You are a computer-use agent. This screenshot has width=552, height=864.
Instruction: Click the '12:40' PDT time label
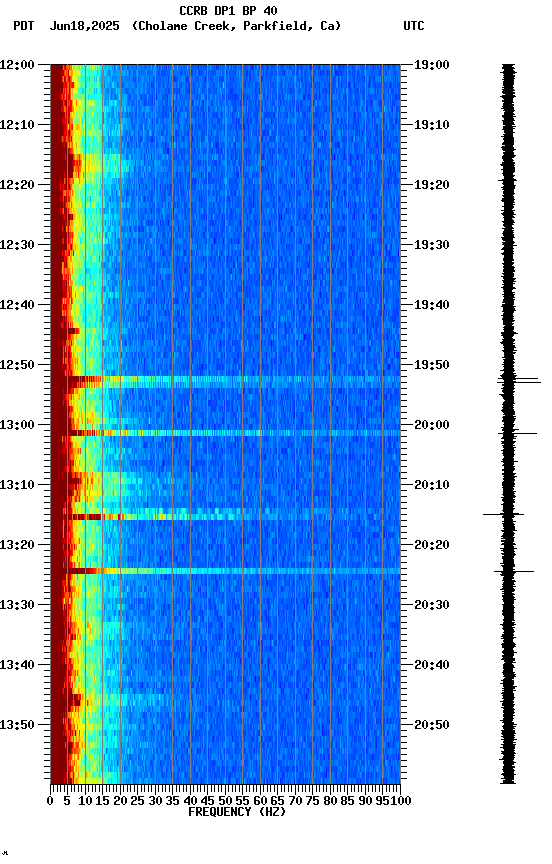[17, 305]
